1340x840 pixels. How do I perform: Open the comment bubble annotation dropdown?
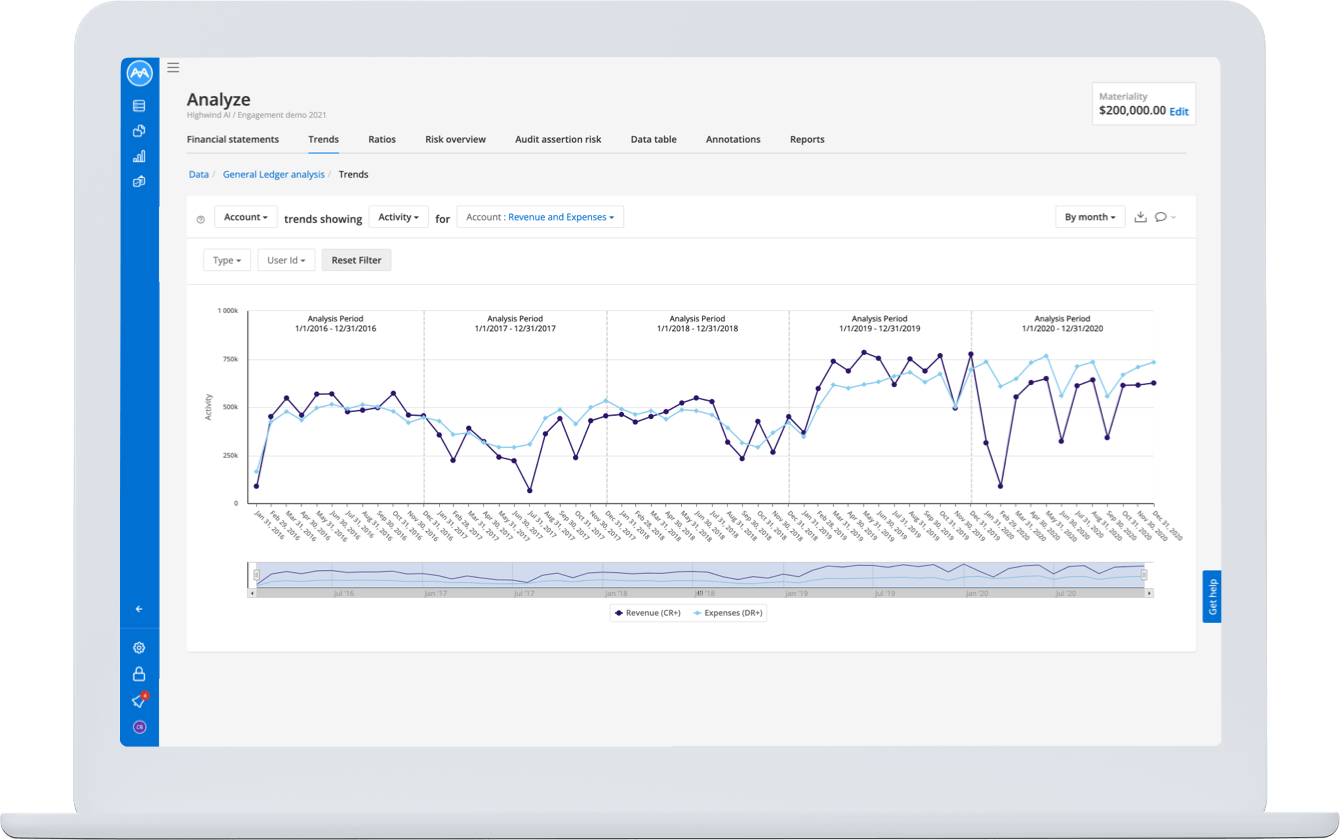[x=1165, y=217]
